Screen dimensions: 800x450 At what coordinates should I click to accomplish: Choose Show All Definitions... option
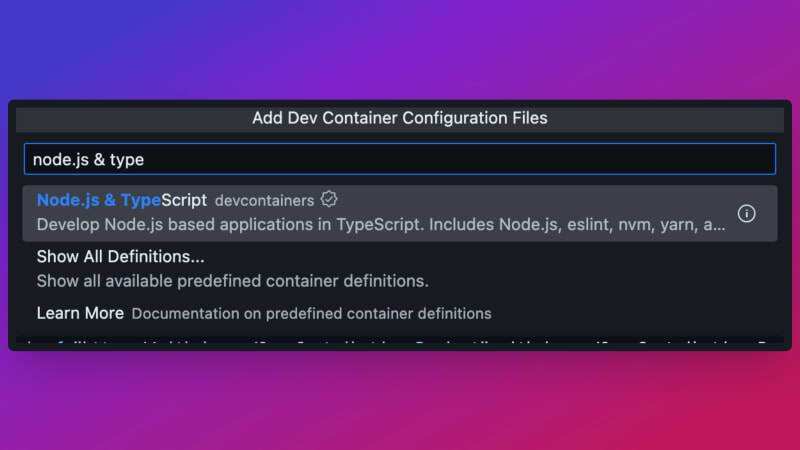click(x=120, y=257)
